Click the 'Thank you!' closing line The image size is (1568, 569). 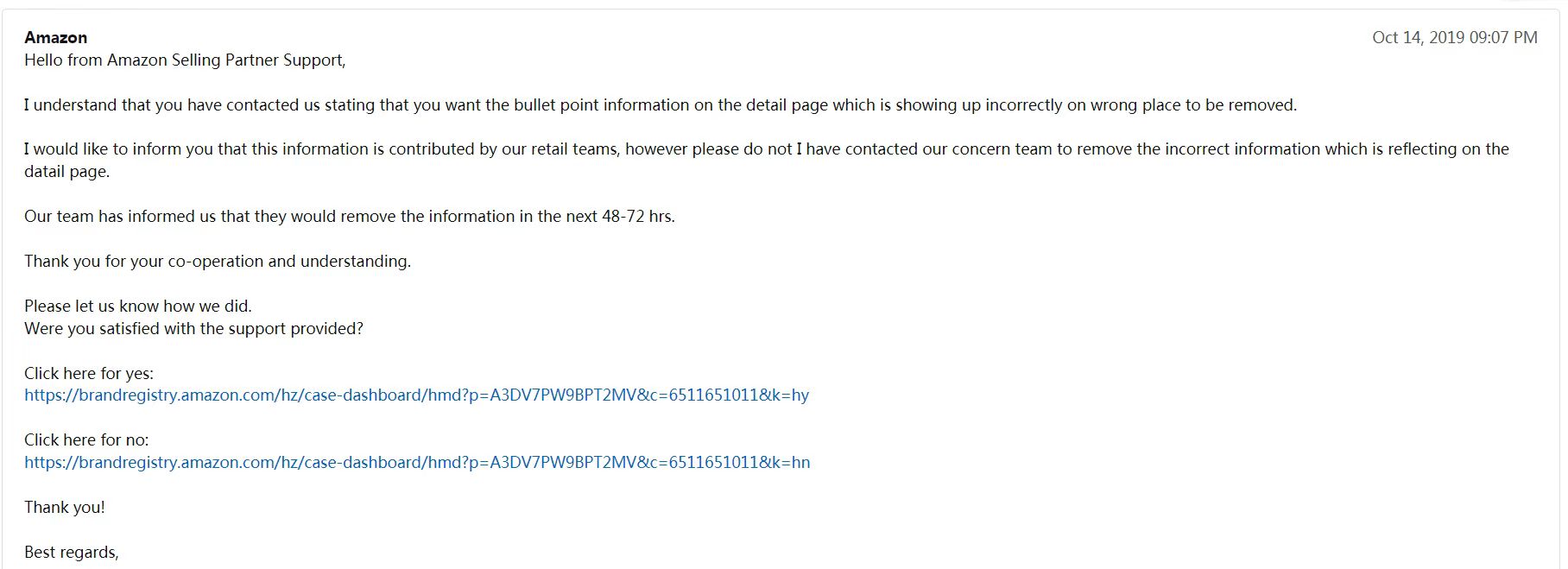[65, 508]
